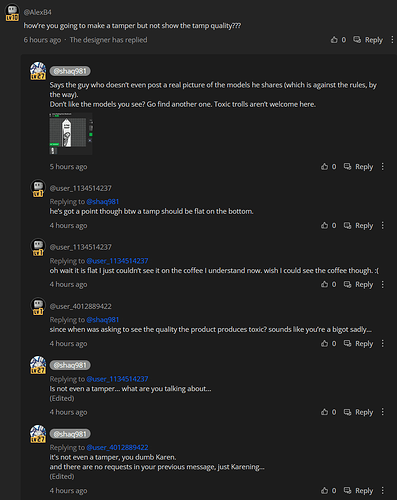397x500 pixels.
Task: Like the 'oh wait it is flat' comment
Action: [324, 285]
